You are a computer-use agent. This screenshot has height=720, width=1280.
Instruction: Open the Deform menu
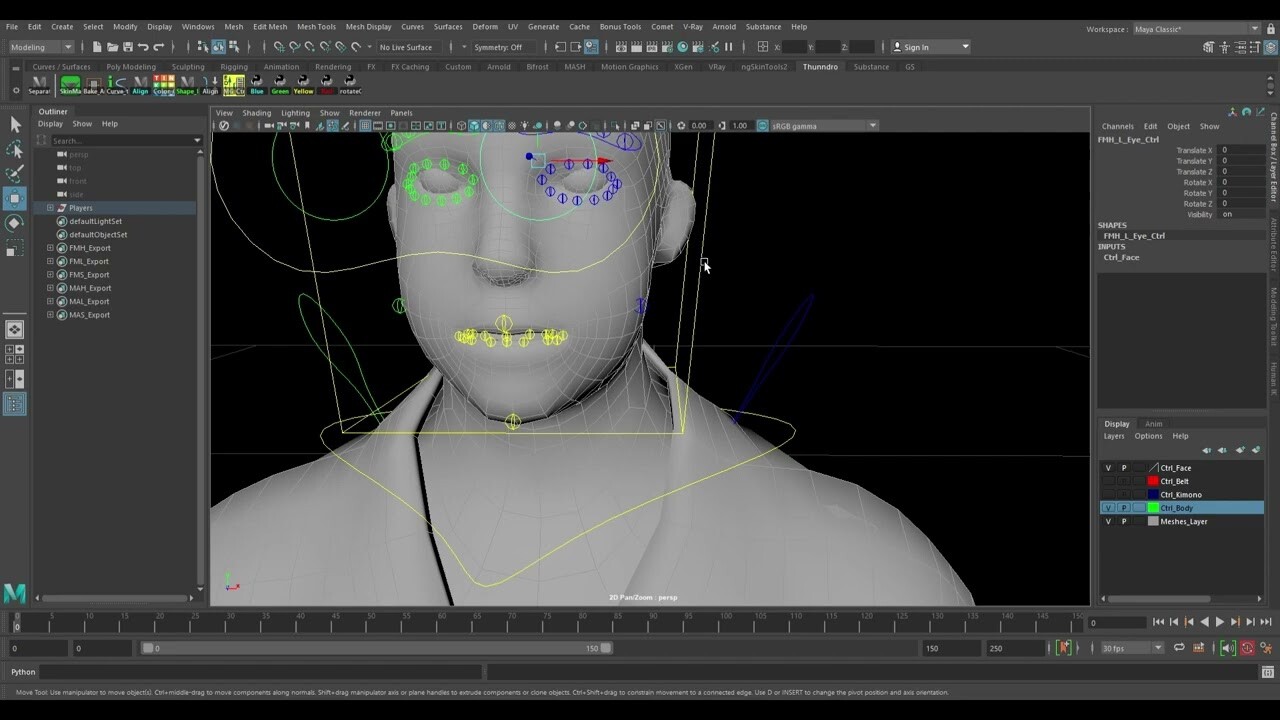[484, 27]
